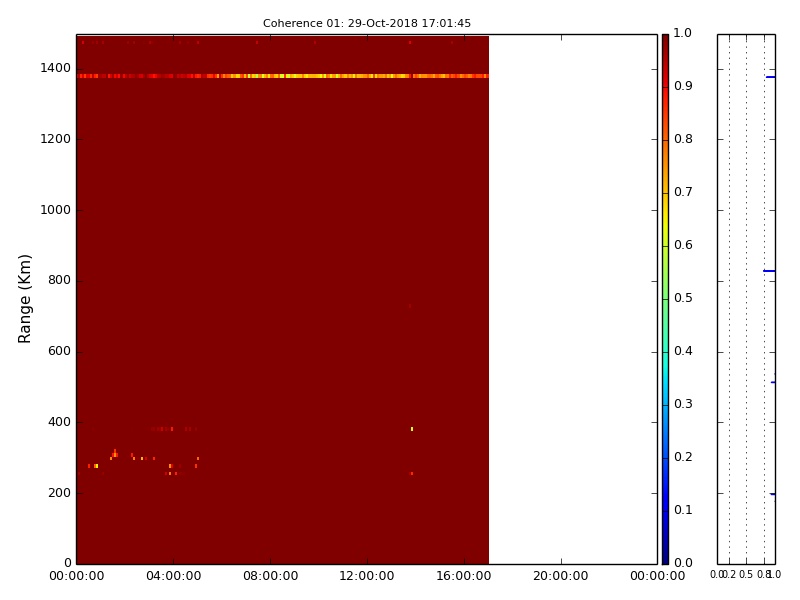Click the colorbar 0.6 label
Screen dimensions: 800x600
coord(683,245)
